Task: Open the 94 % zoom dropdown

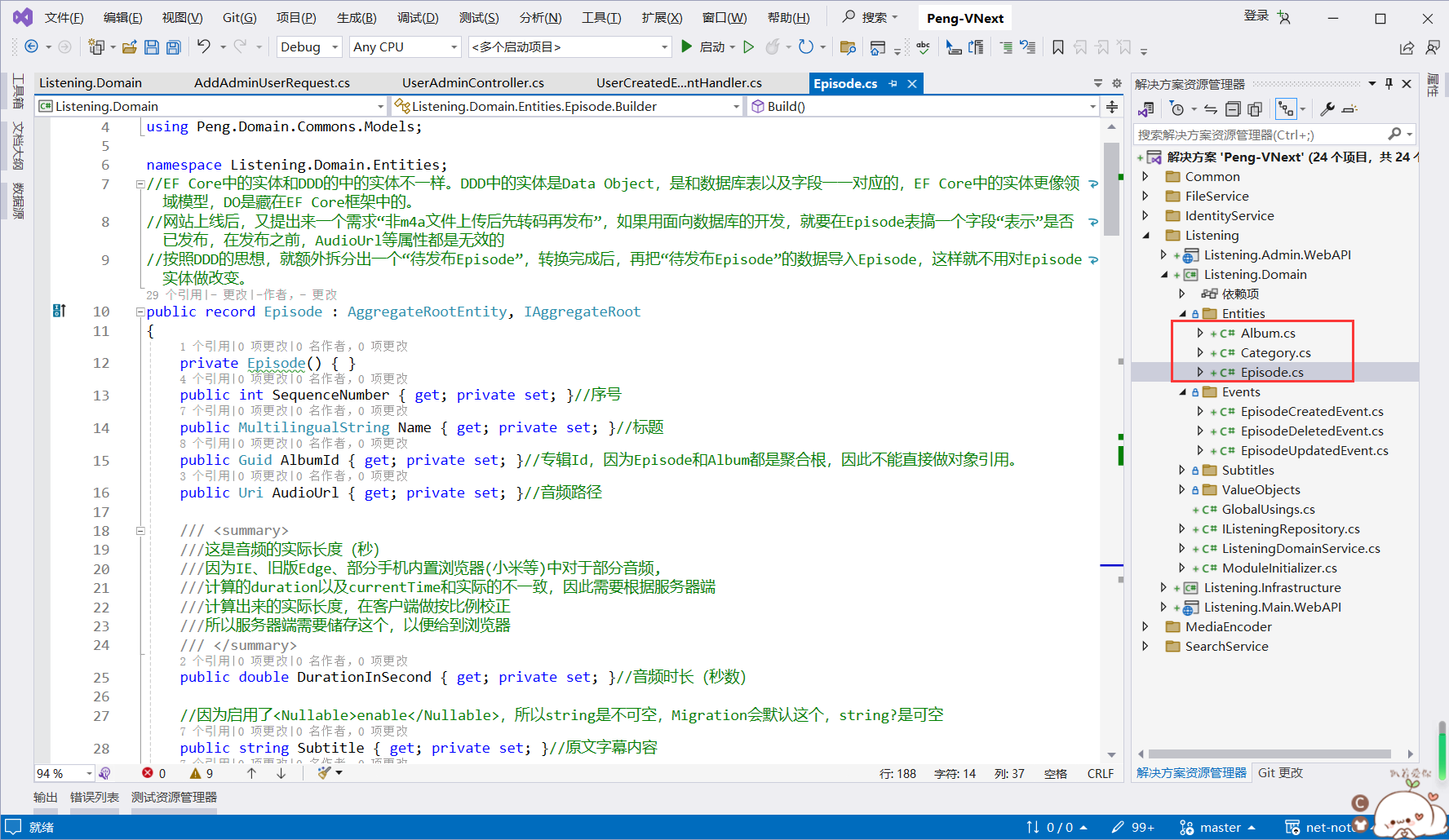Action: point(64,773)
